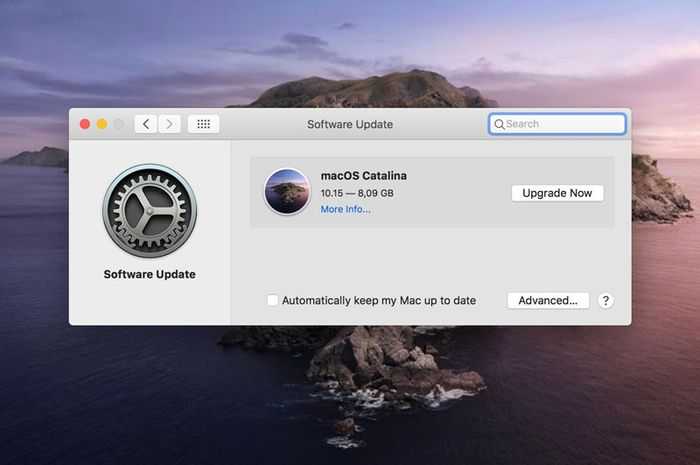This screenshot has height=465, width=700.
Task: Go back with the left chevron button
Action: tap(146, 124)
